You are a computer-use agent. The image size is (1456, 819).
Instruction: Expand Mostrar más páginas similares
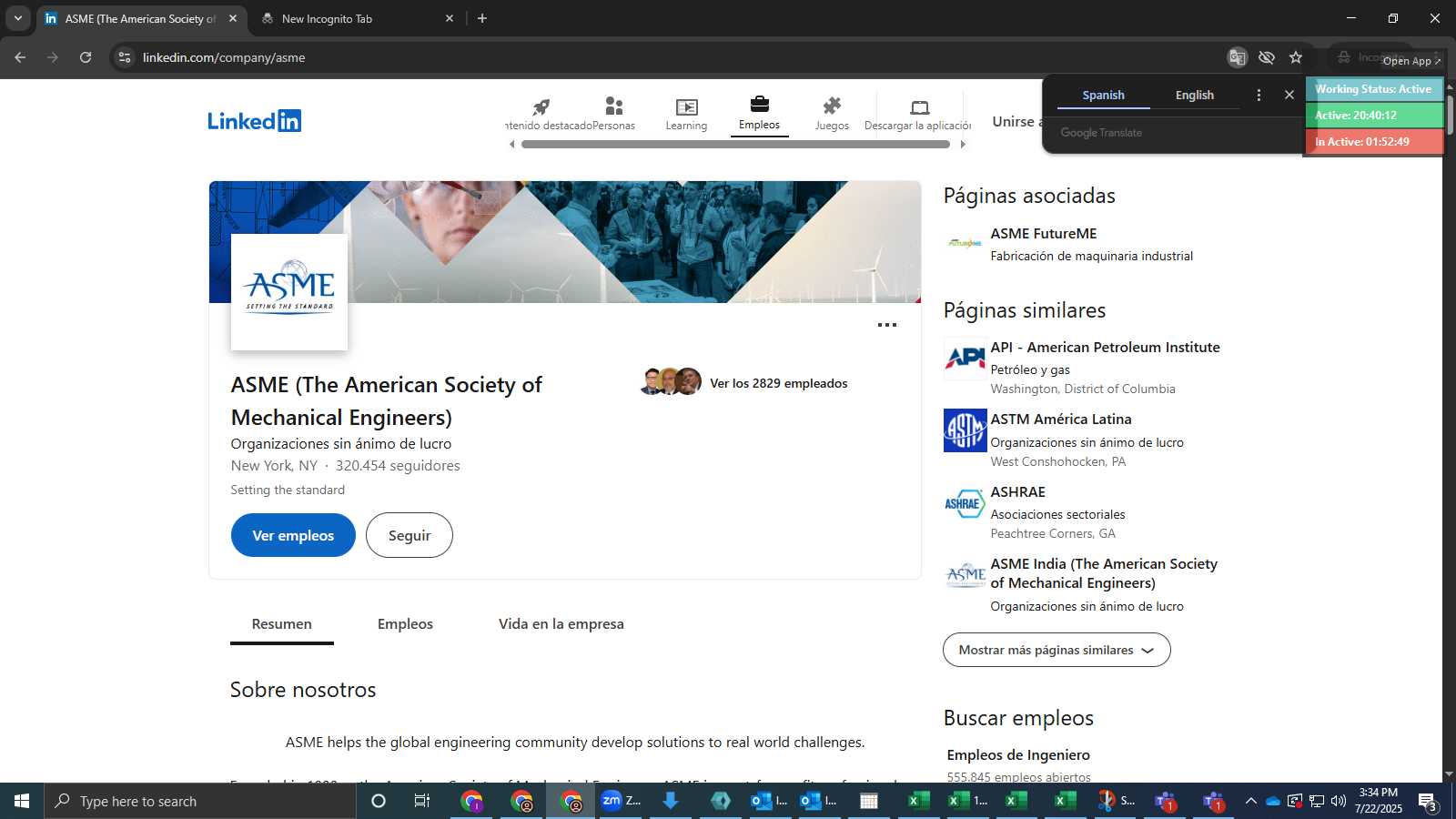1057,650
